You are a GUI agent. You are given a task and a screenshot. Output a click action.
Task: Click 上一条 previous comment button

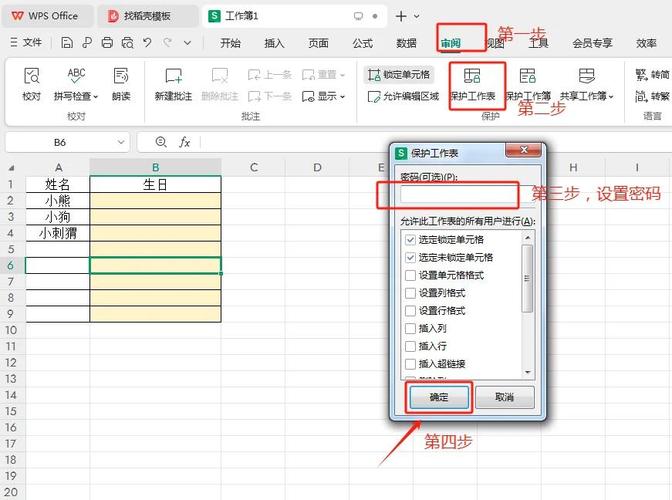tap(270, 75)
